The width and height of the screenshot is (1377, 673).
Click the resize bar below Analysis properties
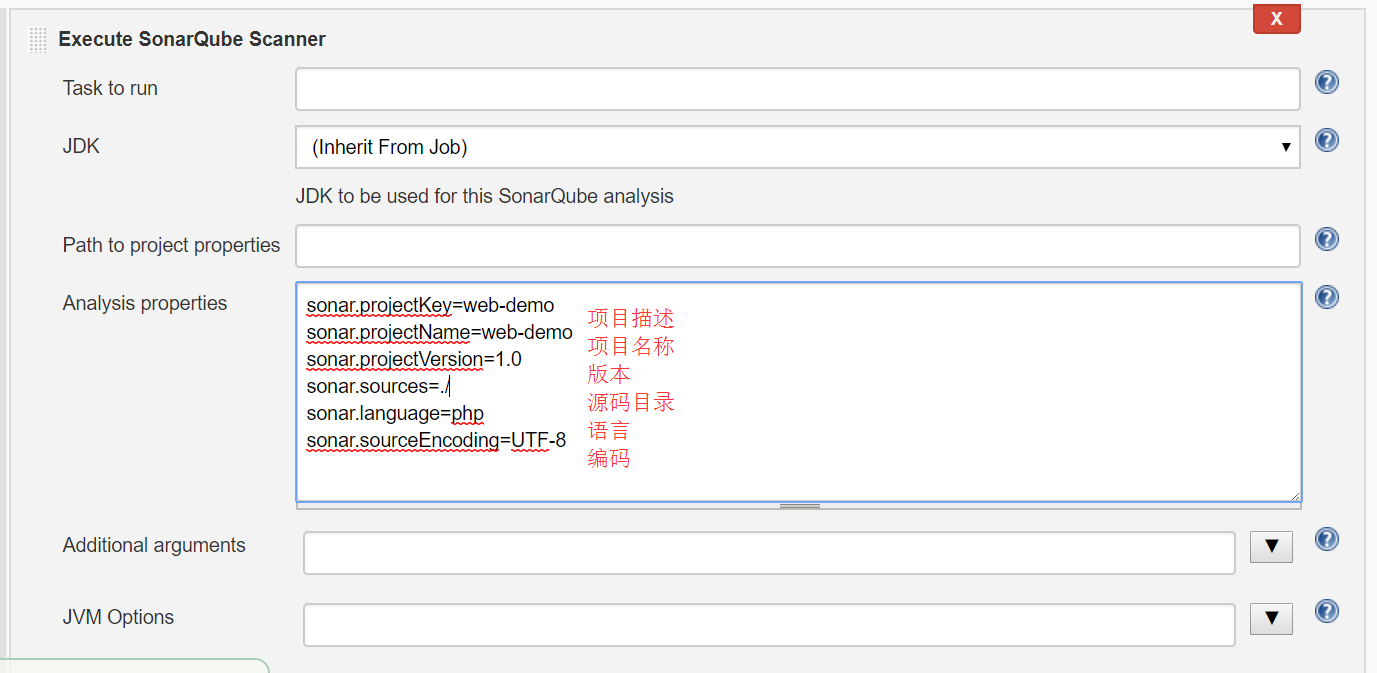pos(799,506)
